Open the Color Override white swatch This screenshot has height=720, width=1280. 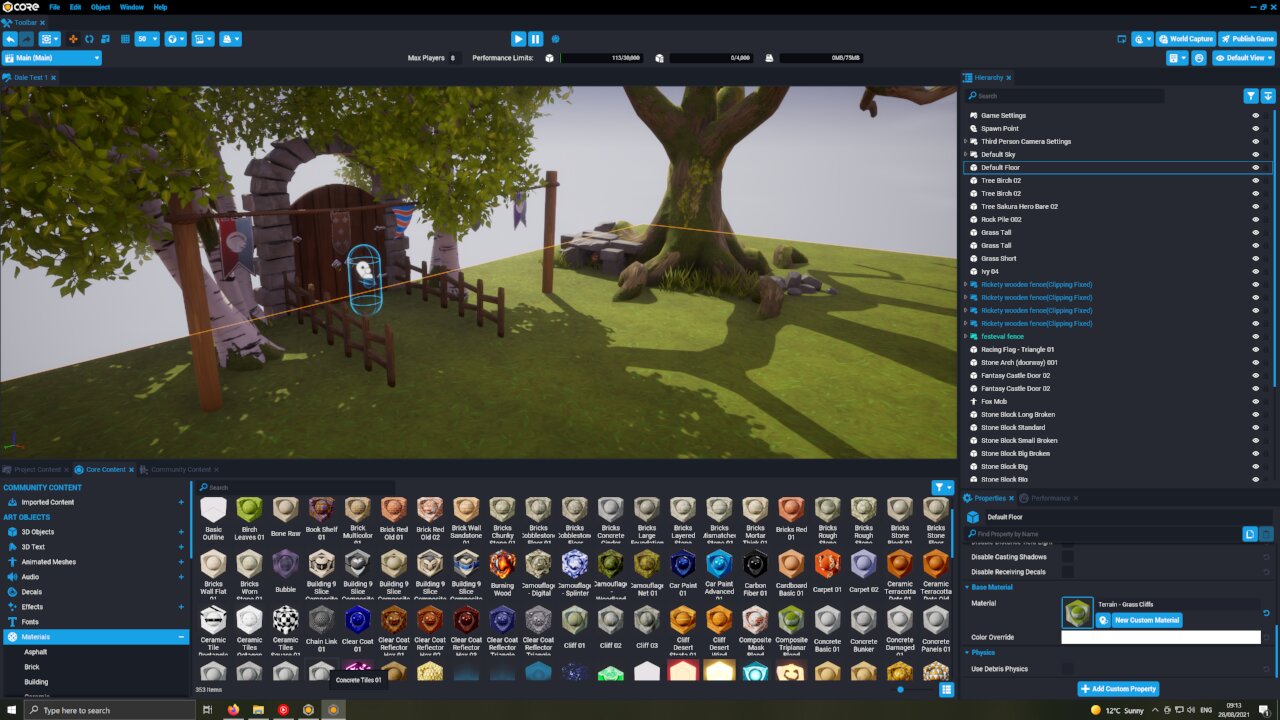pyautogui.click(x=1161, y=637)
